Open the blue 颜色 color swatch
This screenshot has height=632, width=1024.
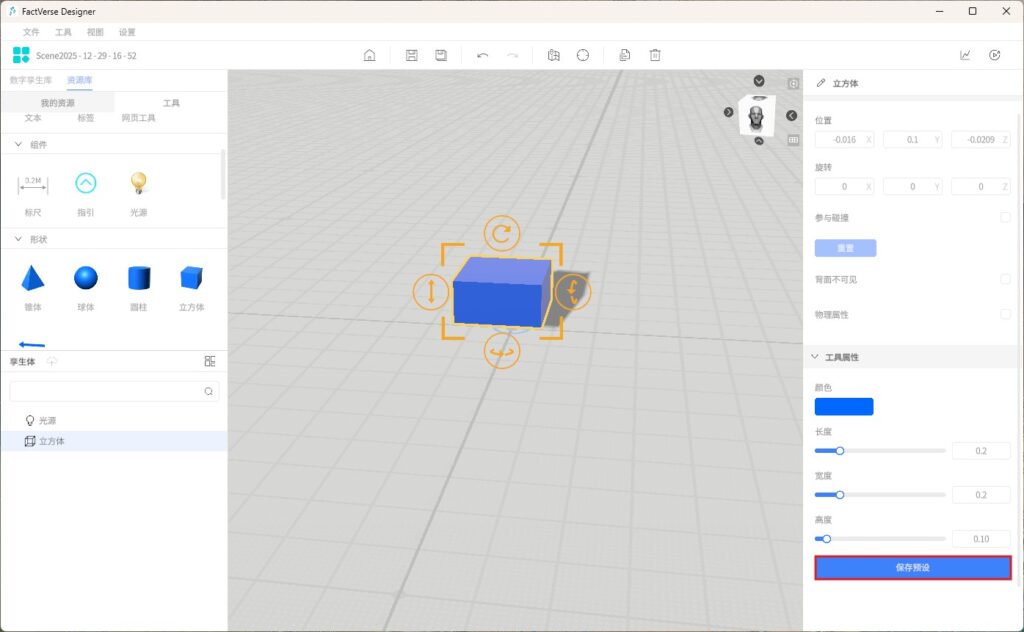click(844, 407)
